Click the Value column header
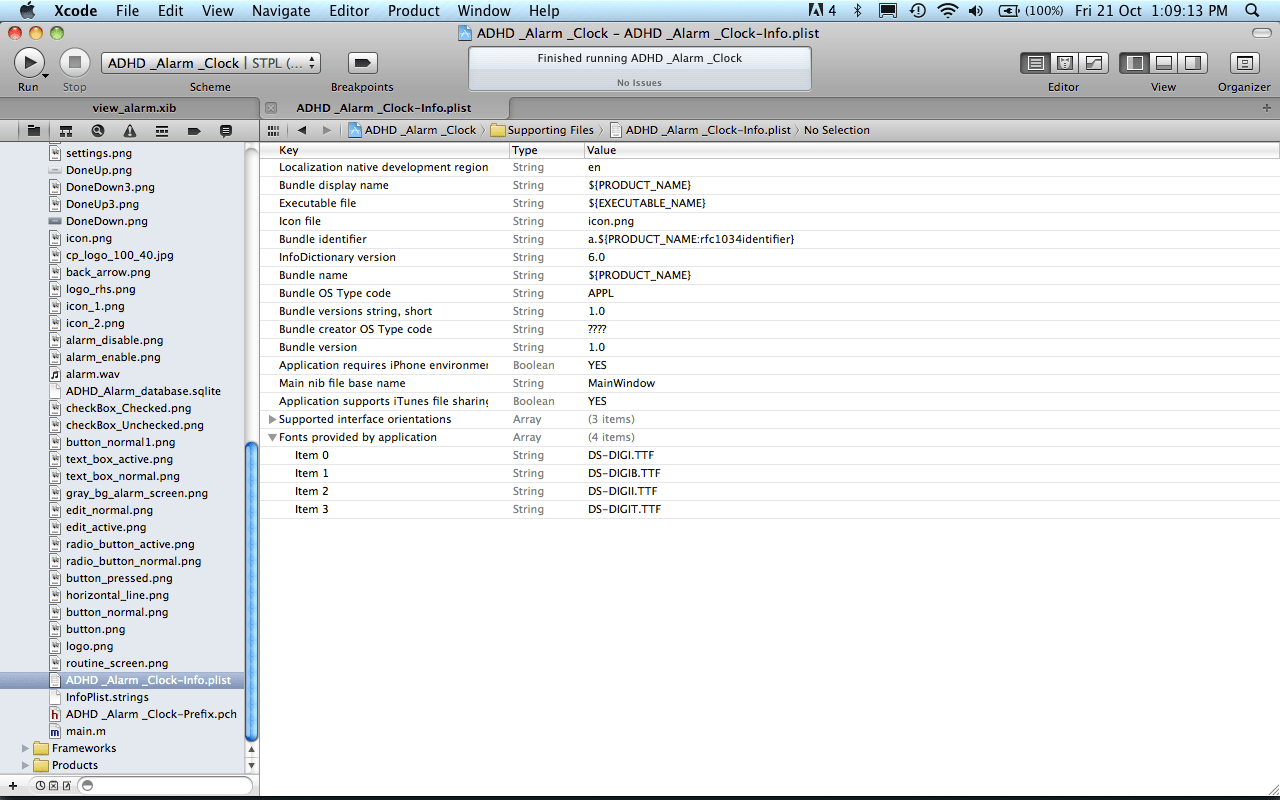This screenshot has height=800, width=1280. click(x=932, y=150)
